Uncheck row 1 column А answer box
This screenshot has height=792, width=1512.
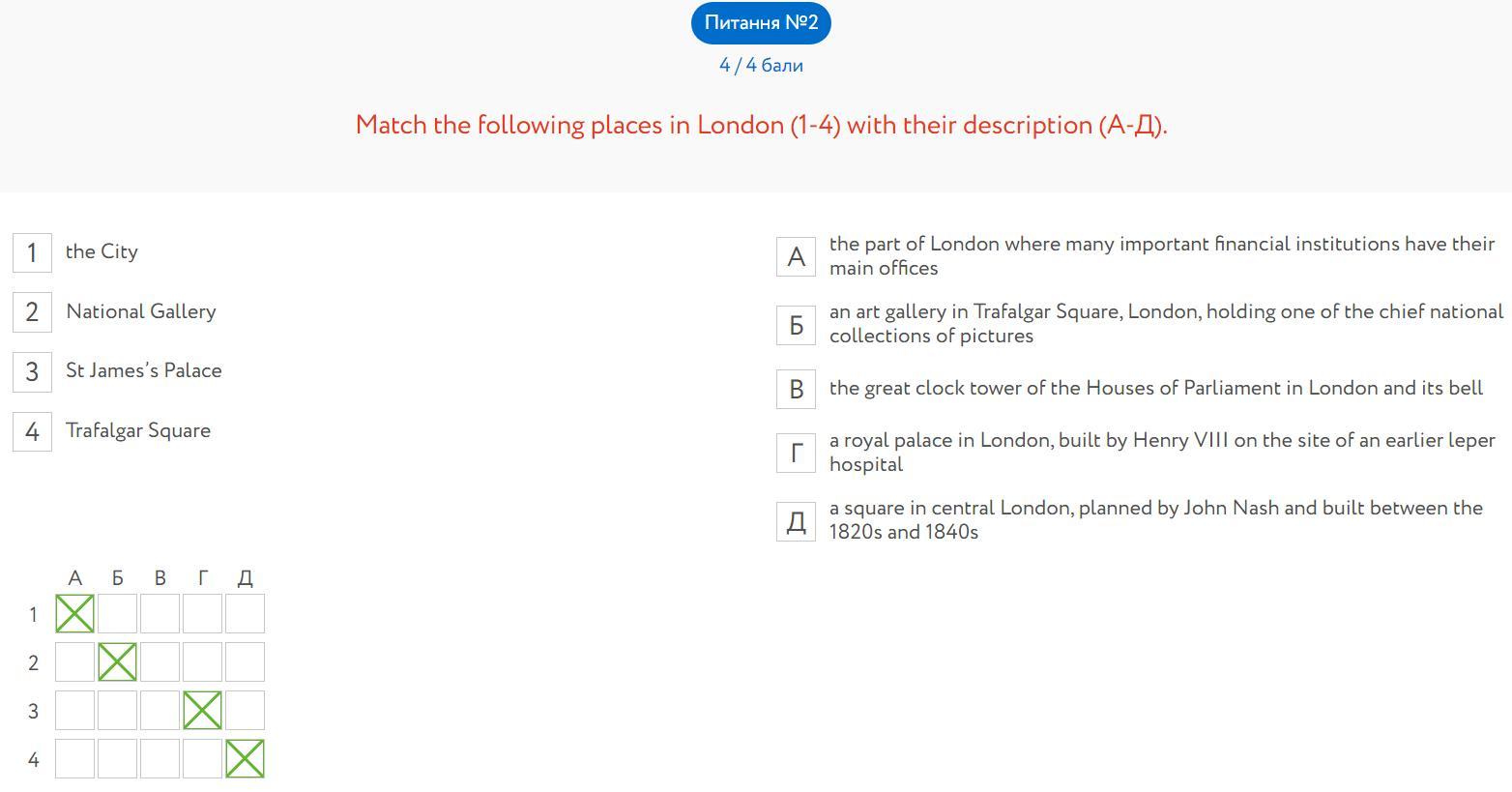tap(75, 614)
